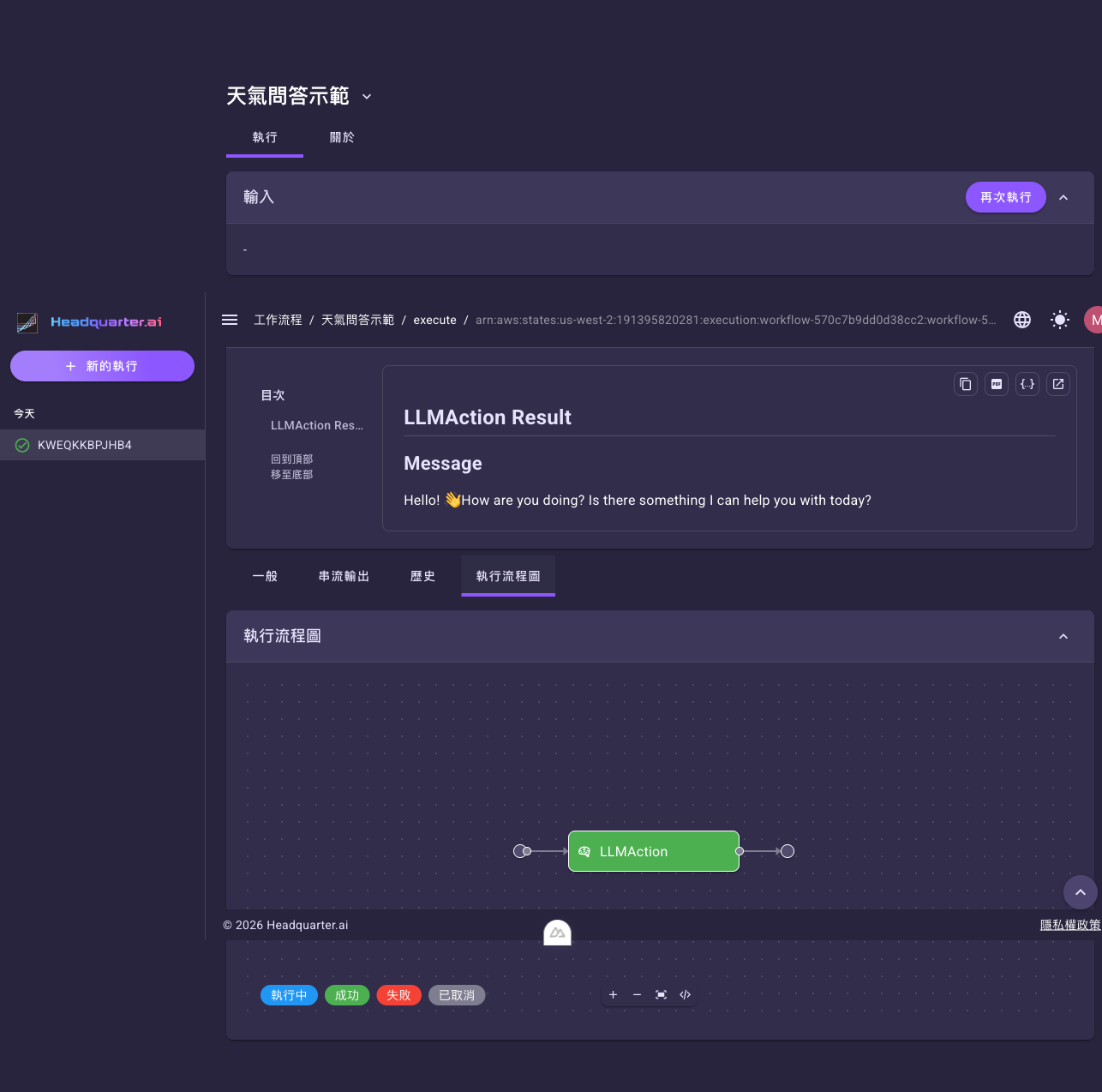Click 回到頂部 in the contents

click(292, 459)
